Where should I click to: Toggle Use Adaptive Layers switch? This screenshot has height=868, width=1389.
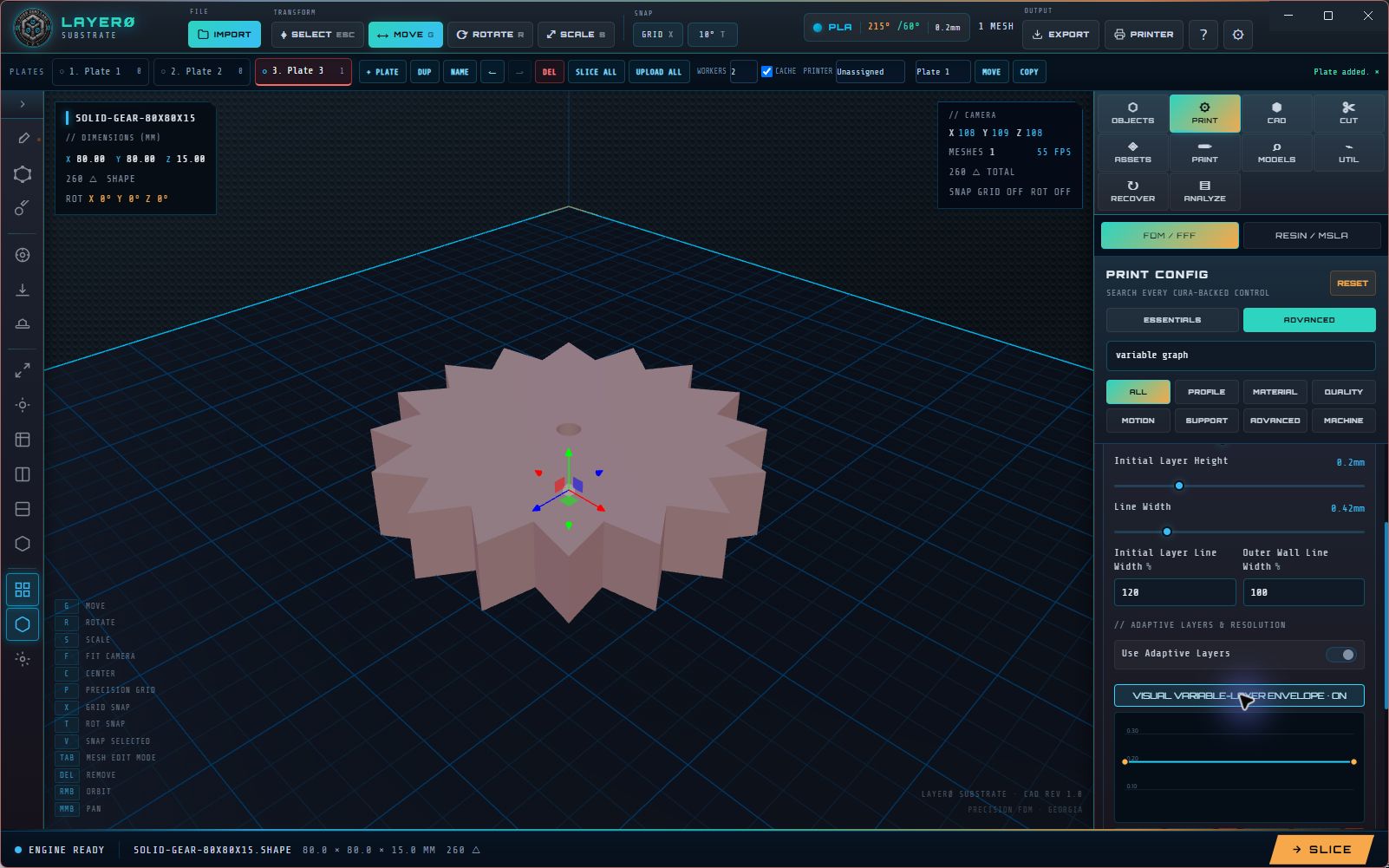(x=1340, y=655)
